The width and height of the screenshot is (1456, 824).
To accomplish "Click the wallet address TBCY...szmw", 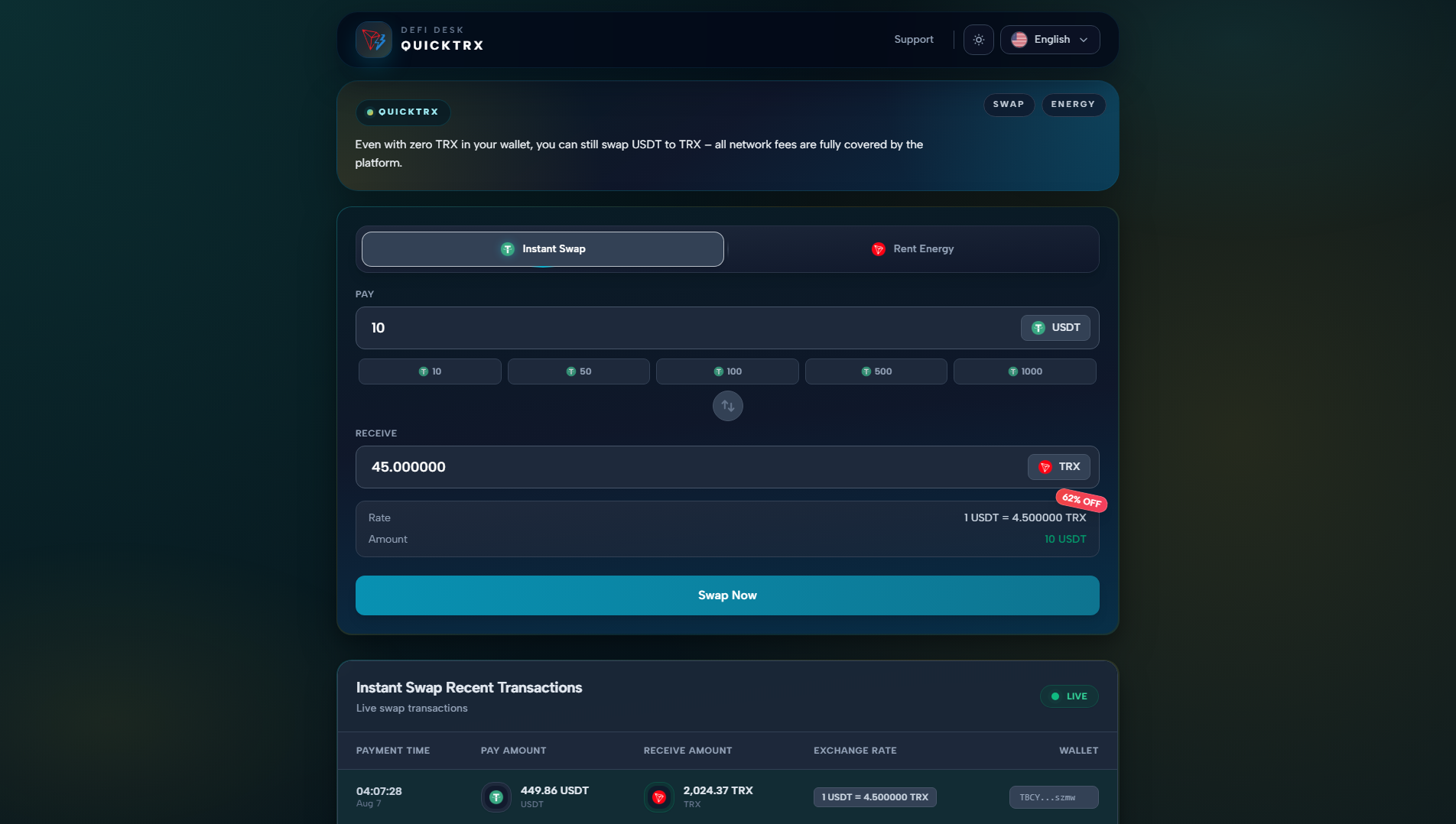I will [x=1054, y=797].
